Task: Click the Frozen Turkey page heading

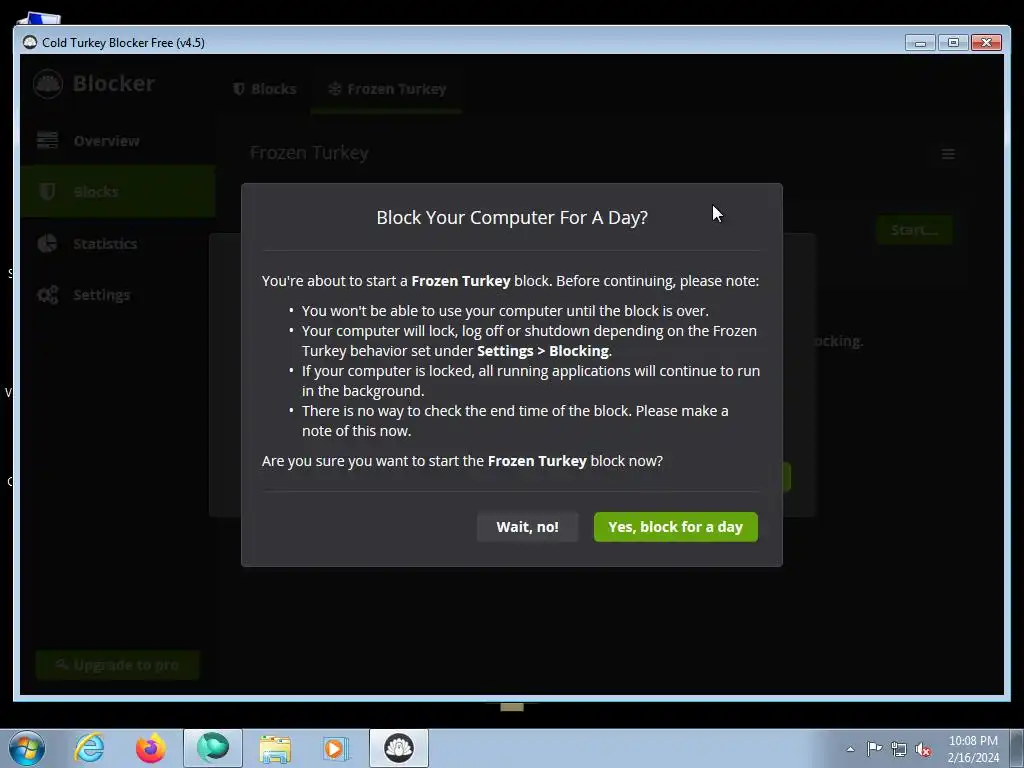Action: pos(309,153)
